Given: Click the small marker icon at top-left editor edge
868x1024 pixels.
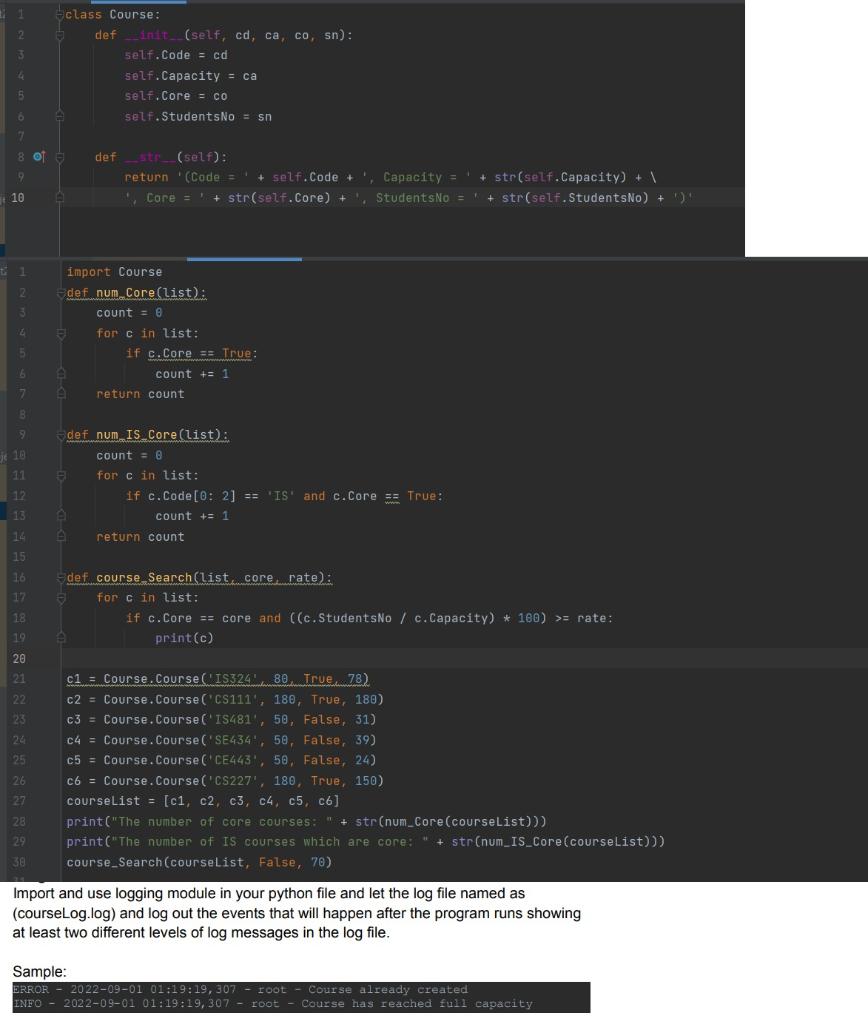Looking at the screenshot, I should (4, 15).
